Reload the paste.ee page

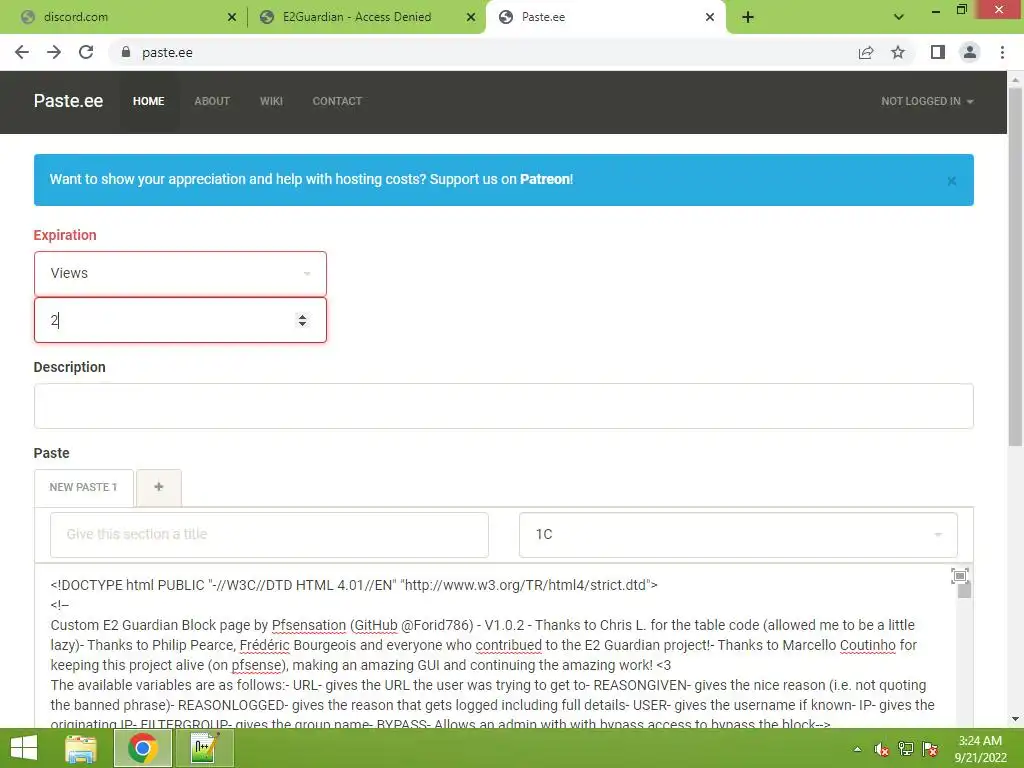[86, 52]
